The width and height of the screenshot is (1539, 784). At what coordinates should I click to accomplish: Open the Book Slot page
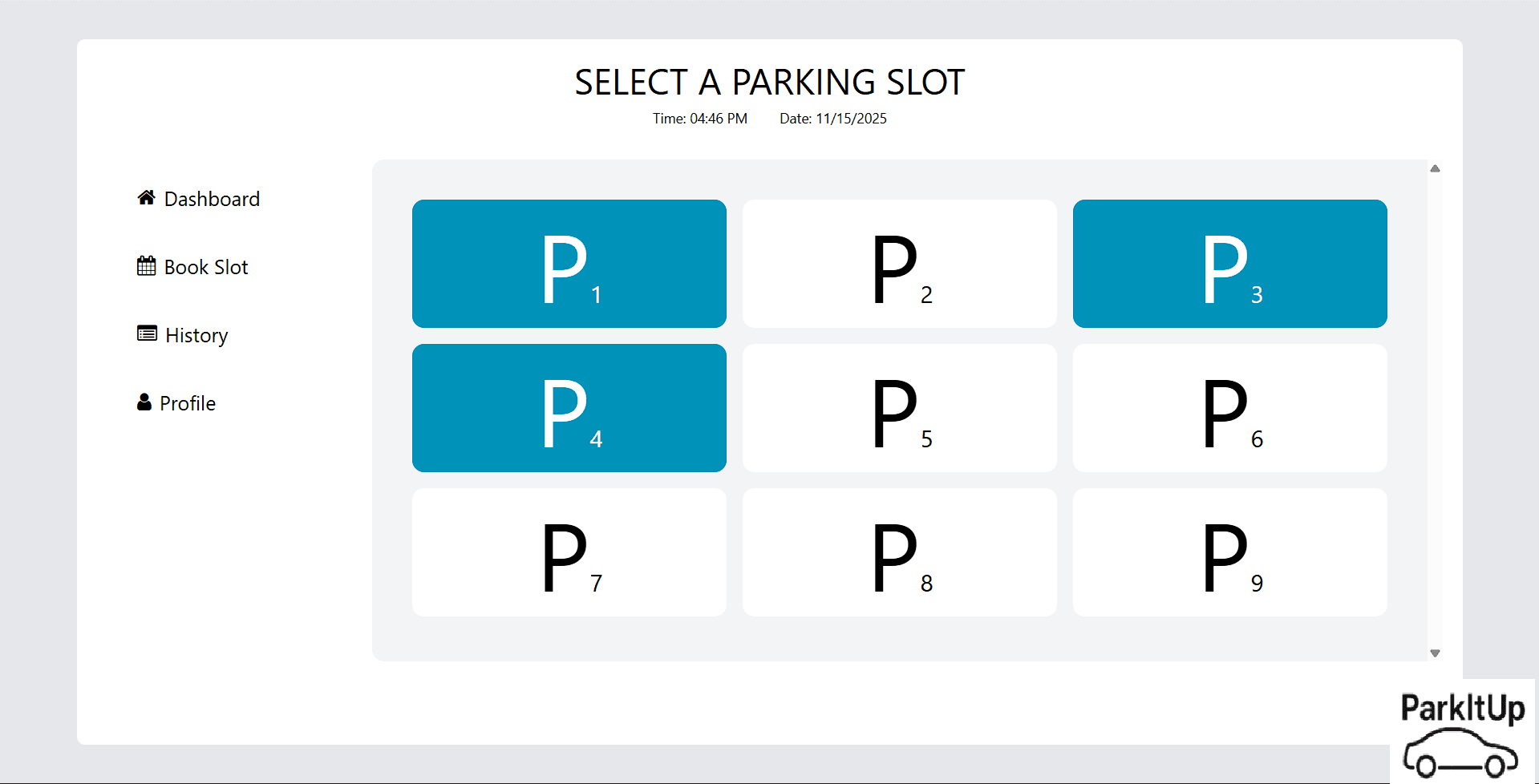(x=205, y=266)
